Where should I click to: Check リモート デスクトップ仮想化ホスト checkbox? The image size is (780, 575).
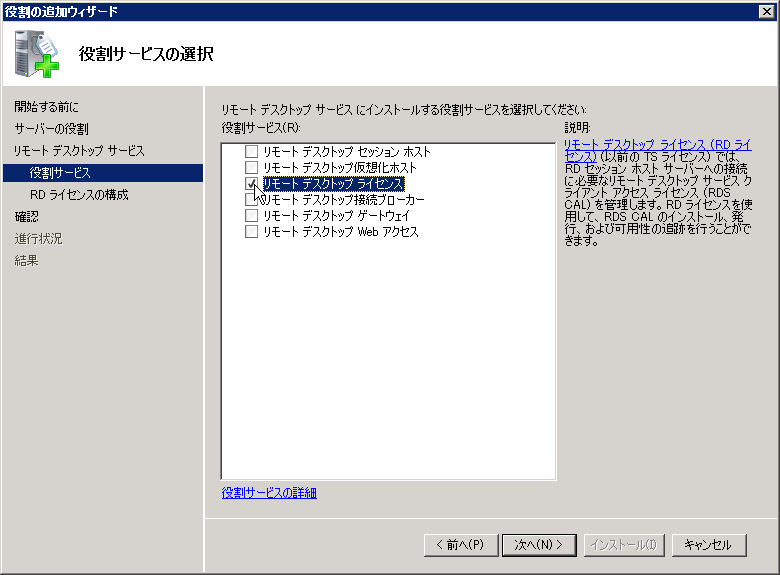251,167
